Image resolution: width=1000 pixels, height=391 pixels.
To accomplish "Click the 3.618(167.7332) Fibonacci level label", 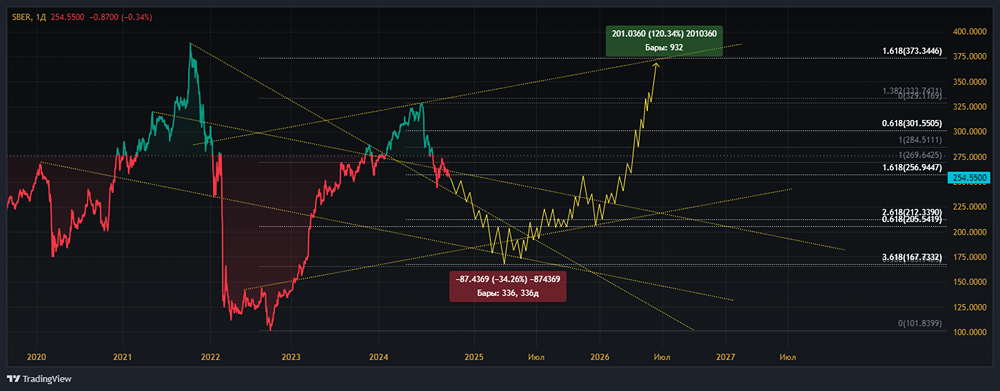I will click(x=913, y=257).
